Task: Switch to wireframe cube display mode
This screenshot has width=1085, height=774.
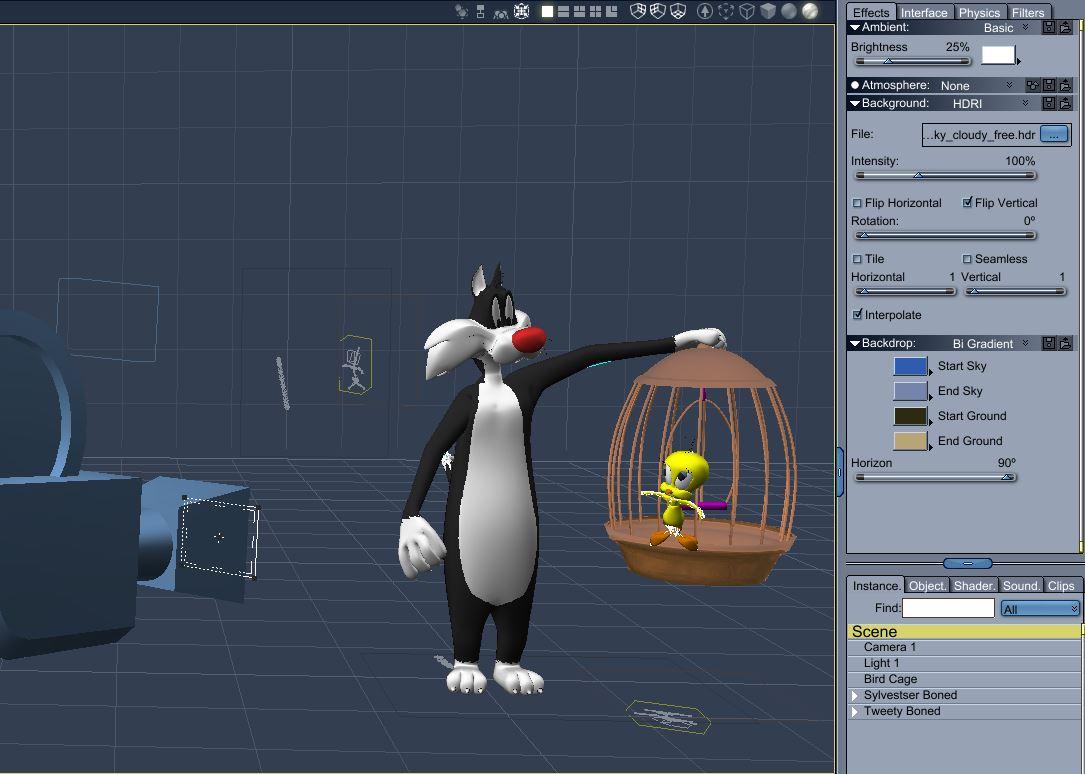Action: click(x=747, y=11)
